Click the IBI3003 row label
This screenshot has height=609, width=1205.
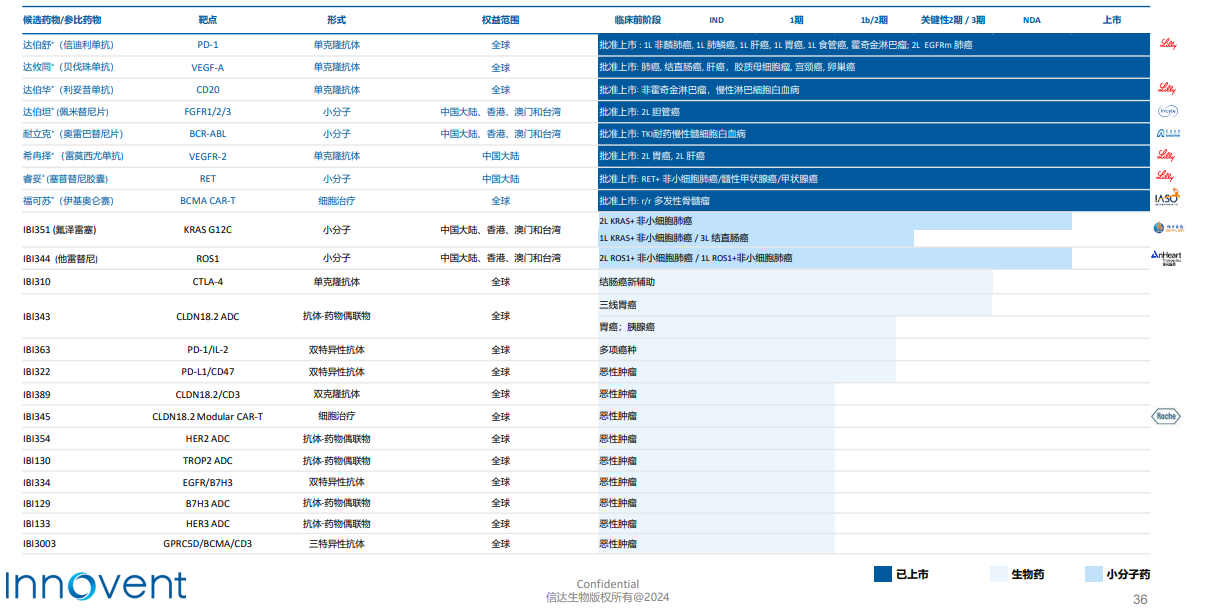39,544
